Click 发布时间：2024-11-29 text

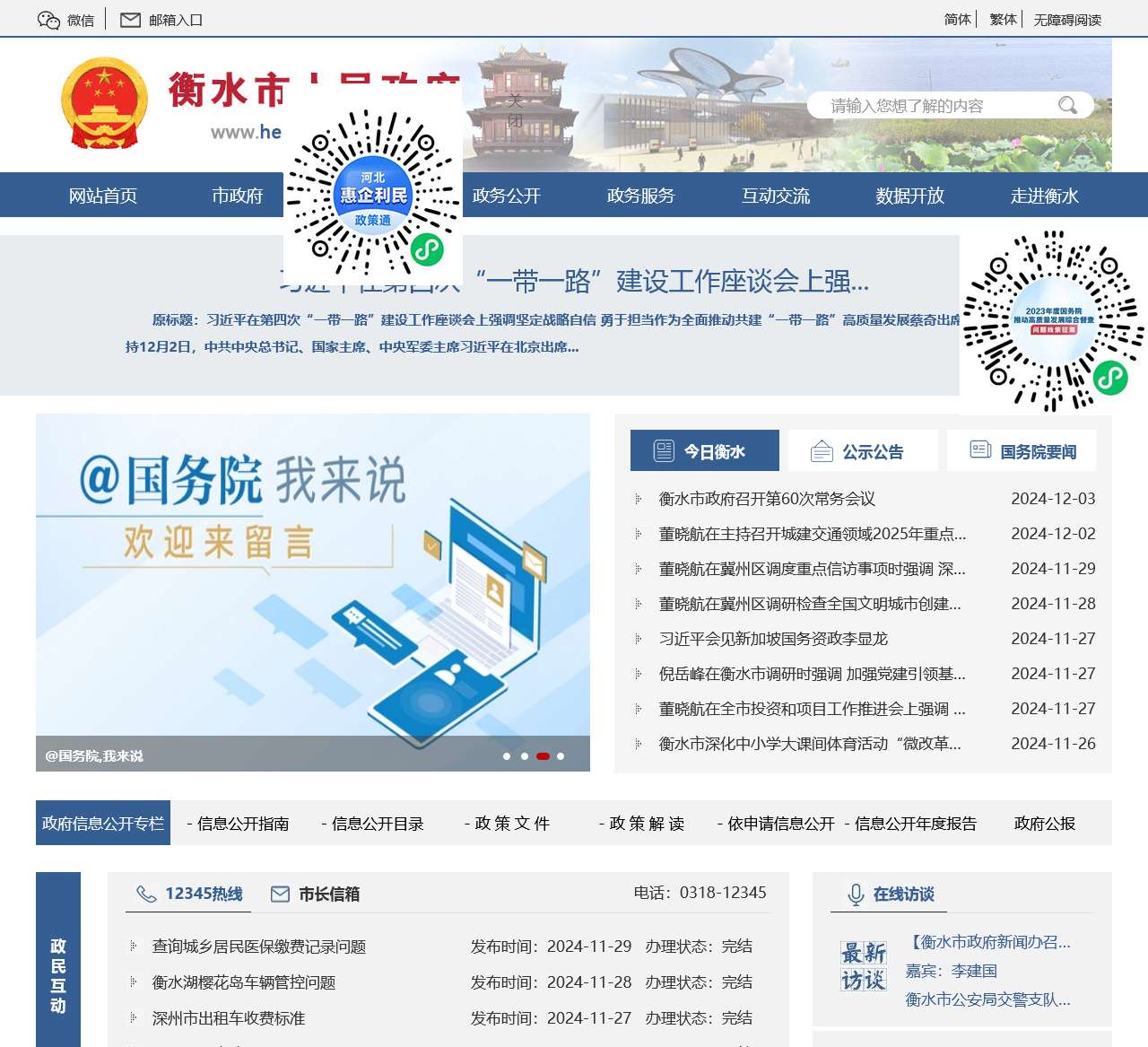point(551,947)
